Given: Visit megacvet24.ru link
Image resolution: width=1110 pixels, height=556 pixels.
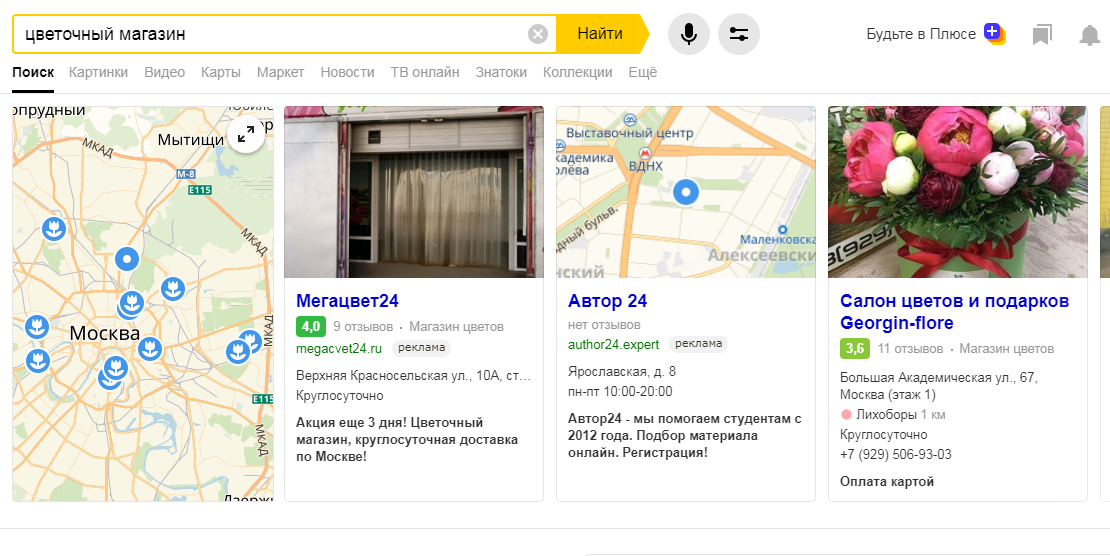Looking at the screenshot, I should pos(338,348).
